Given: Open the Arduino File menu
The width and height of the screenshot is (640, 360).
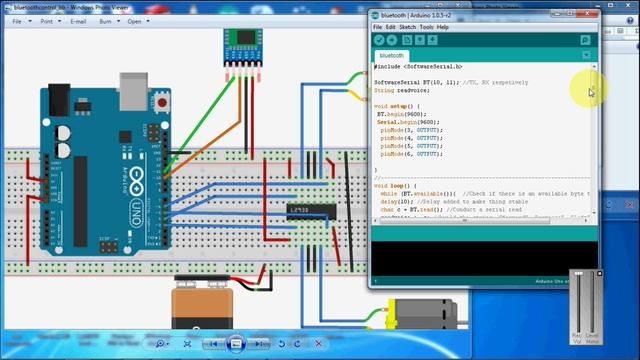Looking at the screenshot, I should (378, 27).
